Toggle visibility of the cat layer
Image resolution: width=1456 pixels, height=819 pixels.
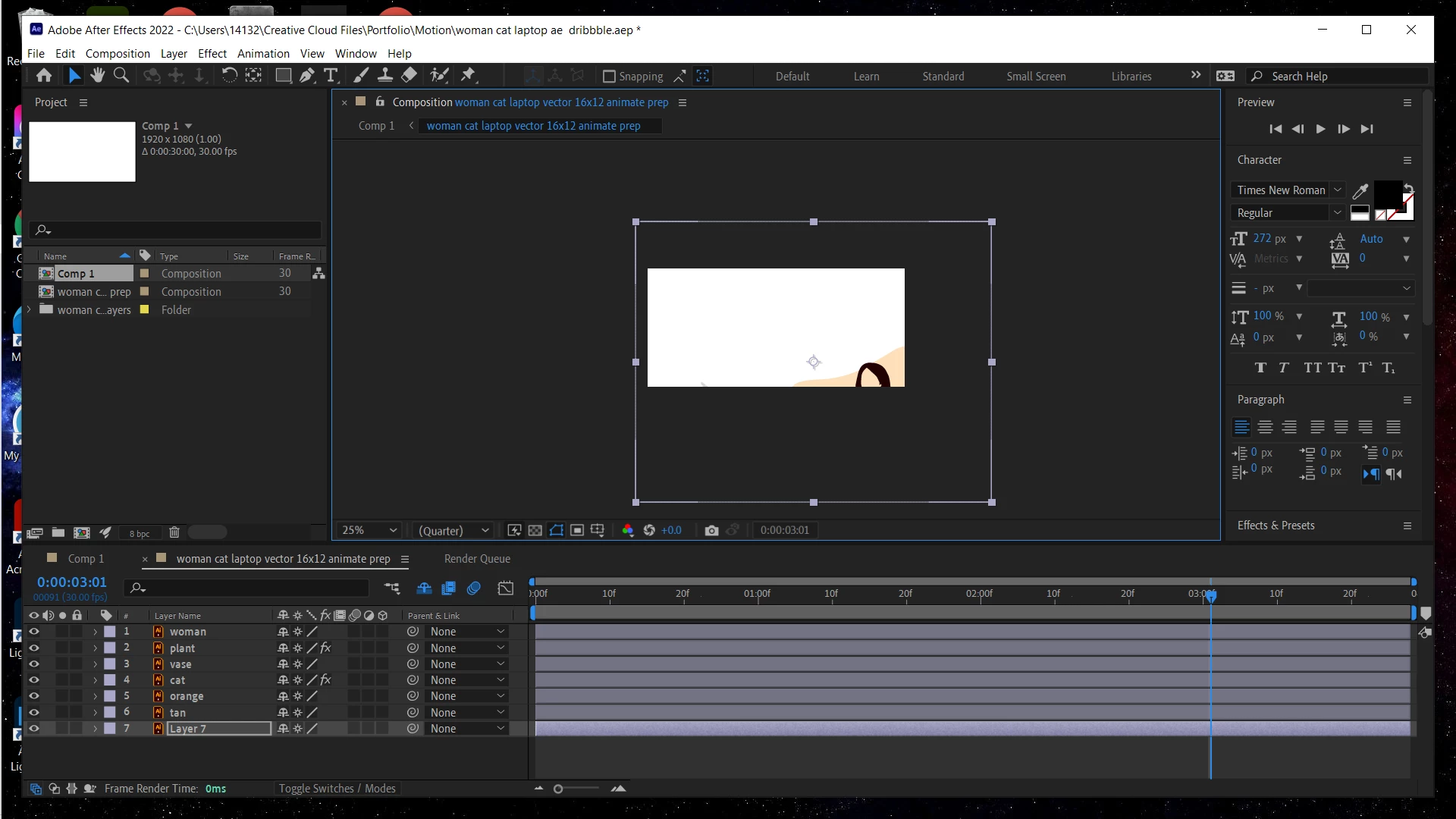pyautogui.click(x=34, y=680)
